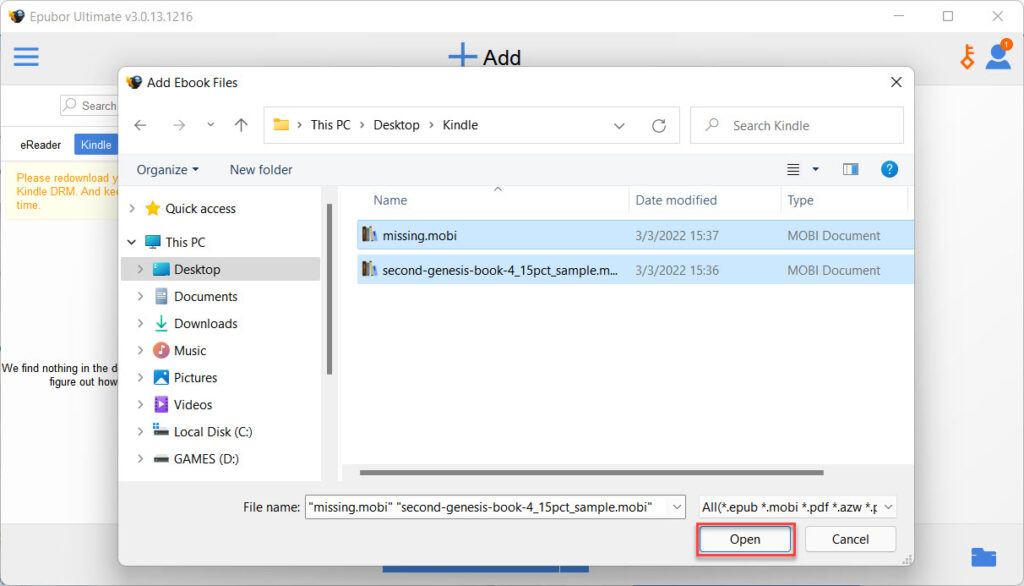
Task: Switch to the eReader tab in Epubor
Action: (x=40, y=145)
